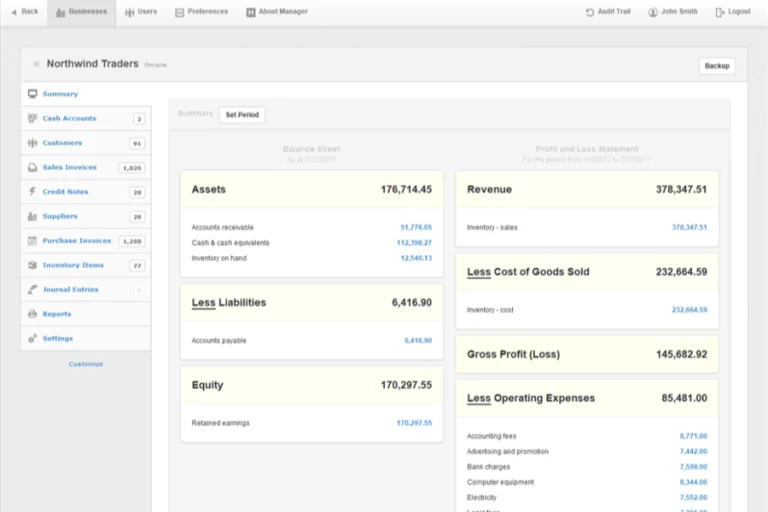
Task: Open Accounts payable amount 6,416.90
Action: click(418, 341)
